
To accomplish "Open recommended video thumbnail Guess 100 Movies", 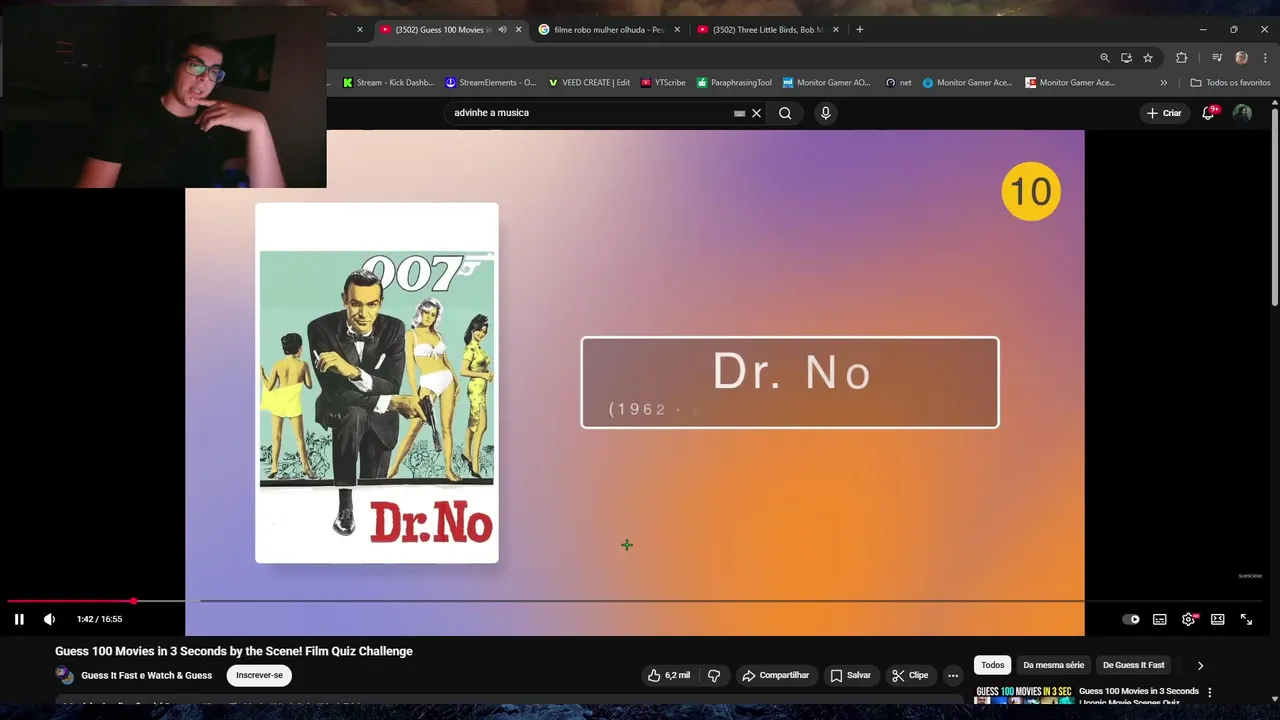I will click(x=1024, y=695).
